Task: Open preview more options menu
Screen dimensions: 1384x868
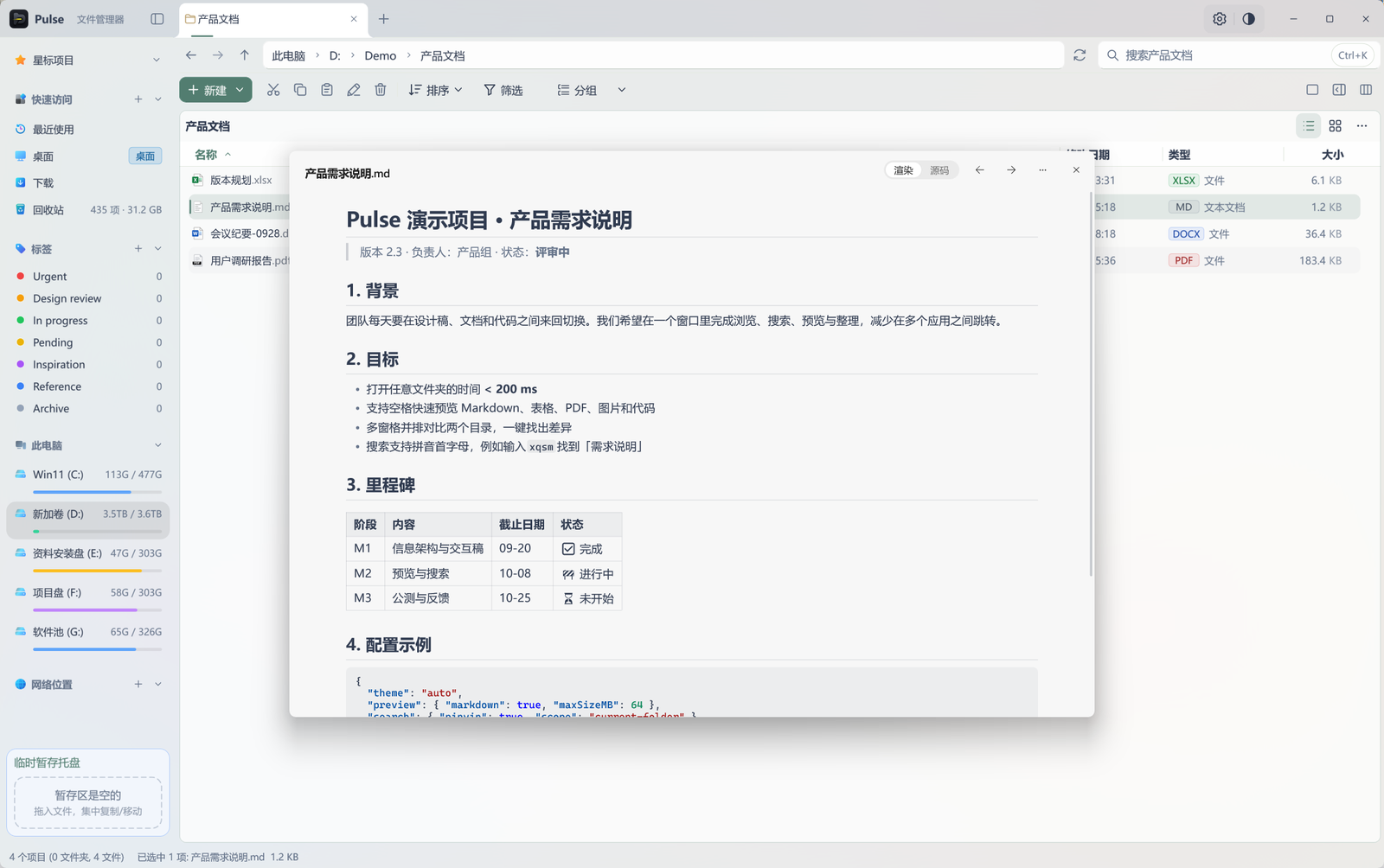Action: click(1042, 170)
